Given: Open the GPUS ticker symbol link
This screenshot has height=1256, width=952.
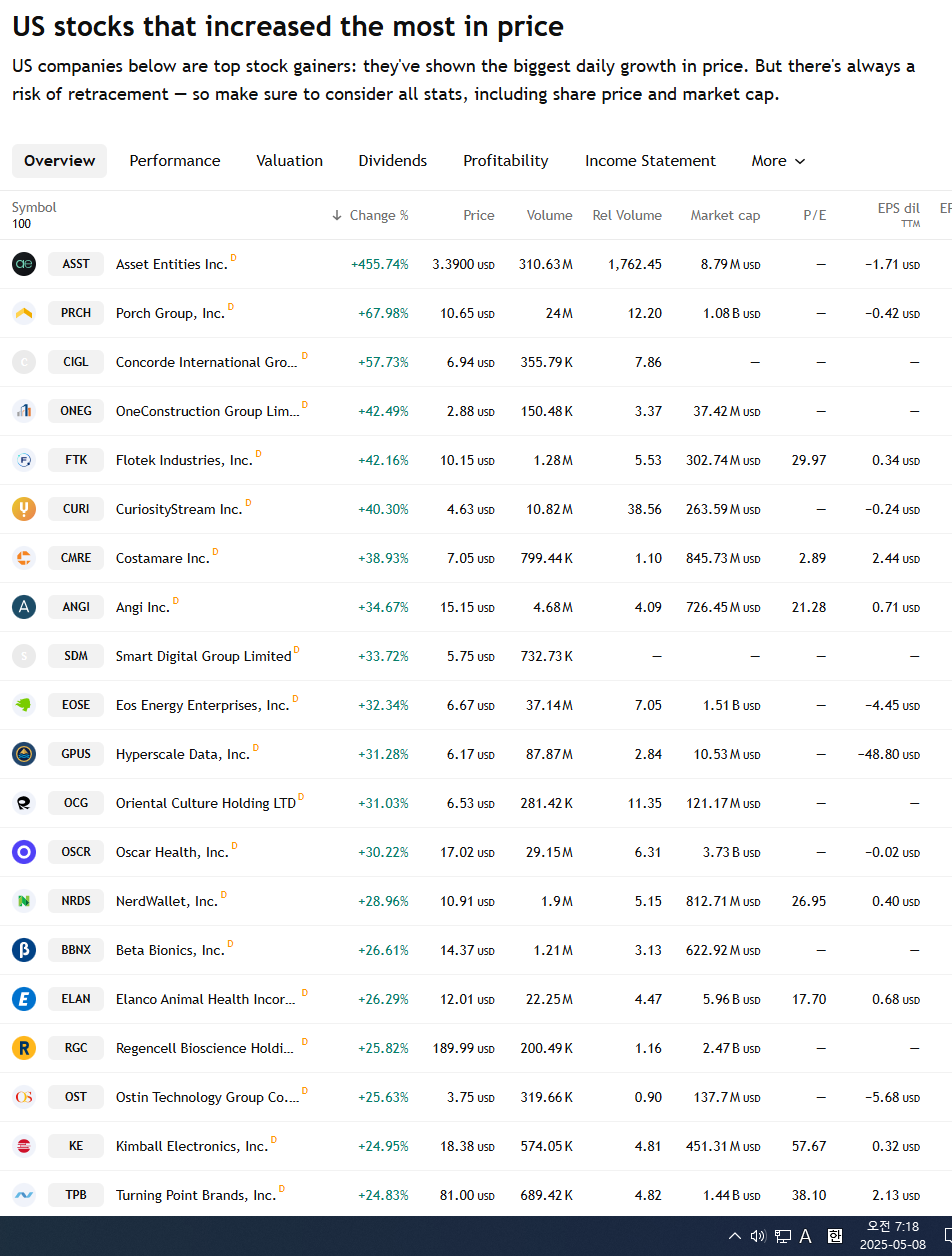Looking at the screenshot, I should coord(76,754).
